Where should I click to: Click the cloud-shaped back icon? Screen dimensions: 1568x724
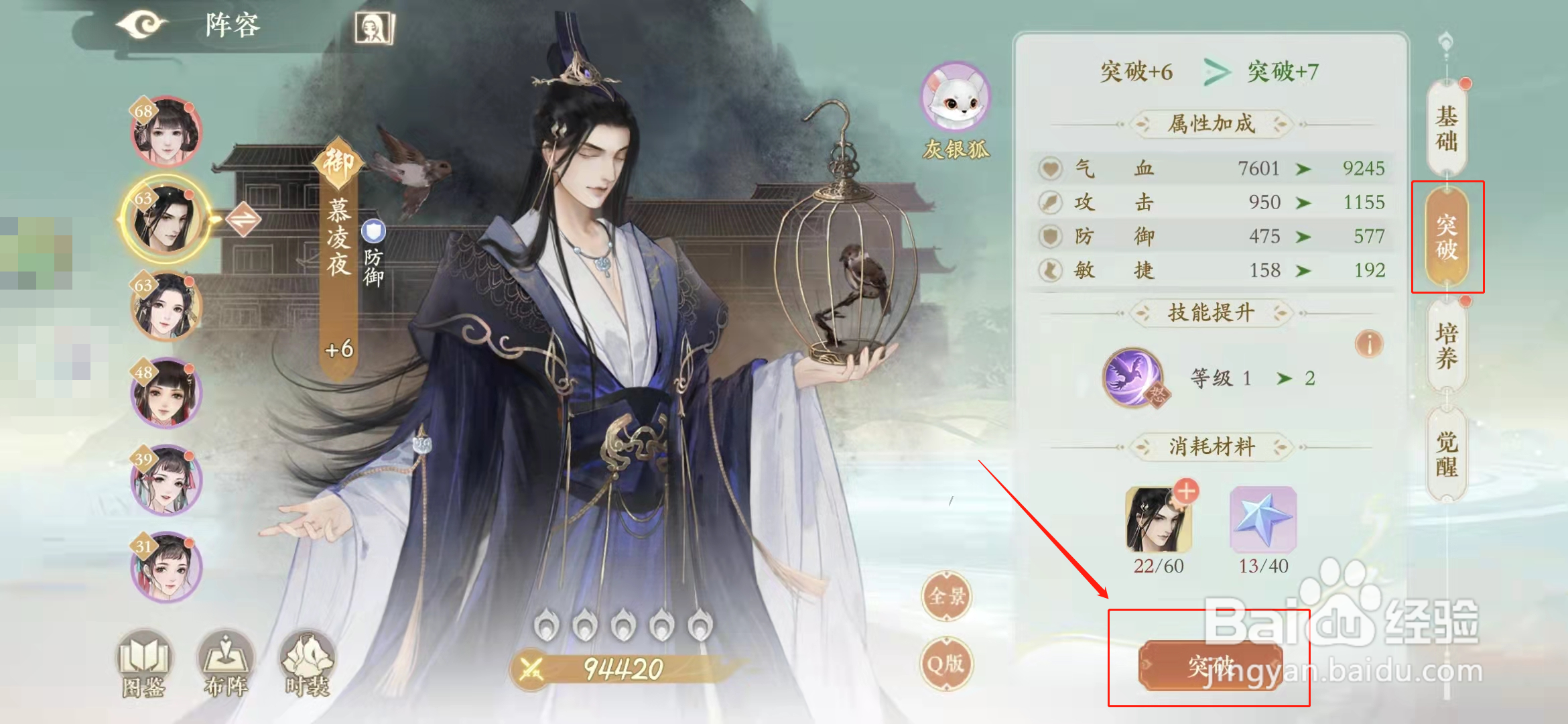click(141, 25)
